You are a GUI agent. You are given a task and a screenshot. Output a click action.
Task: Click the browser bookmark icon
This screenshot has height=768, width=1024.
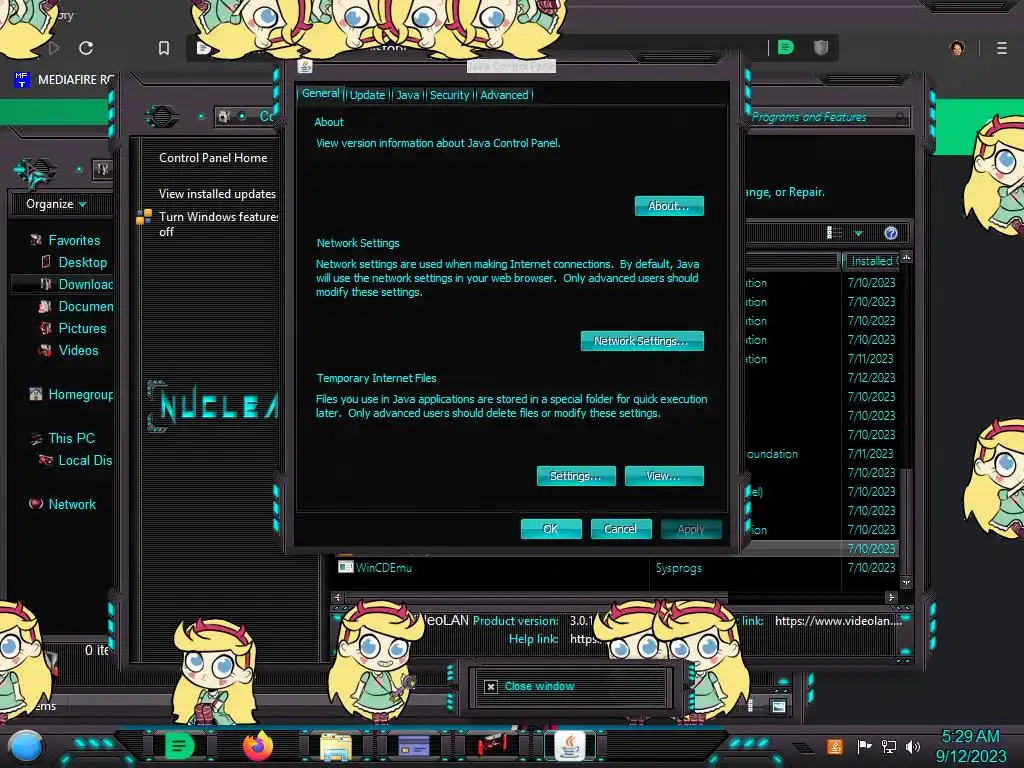pyautogui.click(x=164, y=48)
